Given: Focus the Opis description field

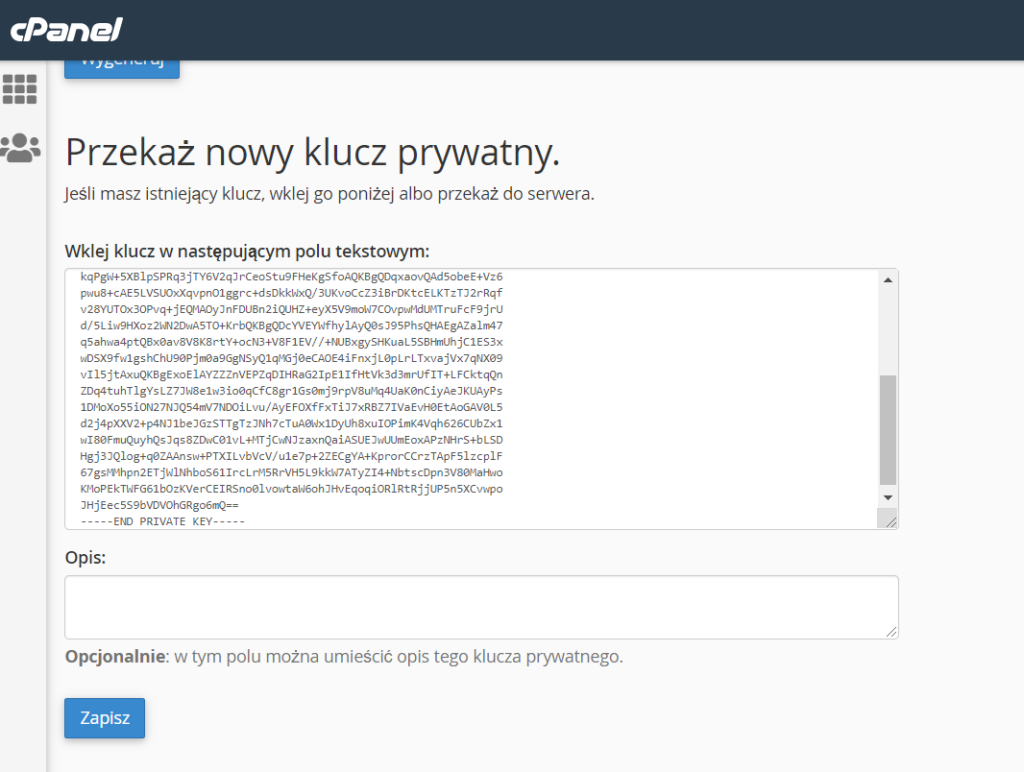Looking at the screenshot, I should click(x=481, y=607).
